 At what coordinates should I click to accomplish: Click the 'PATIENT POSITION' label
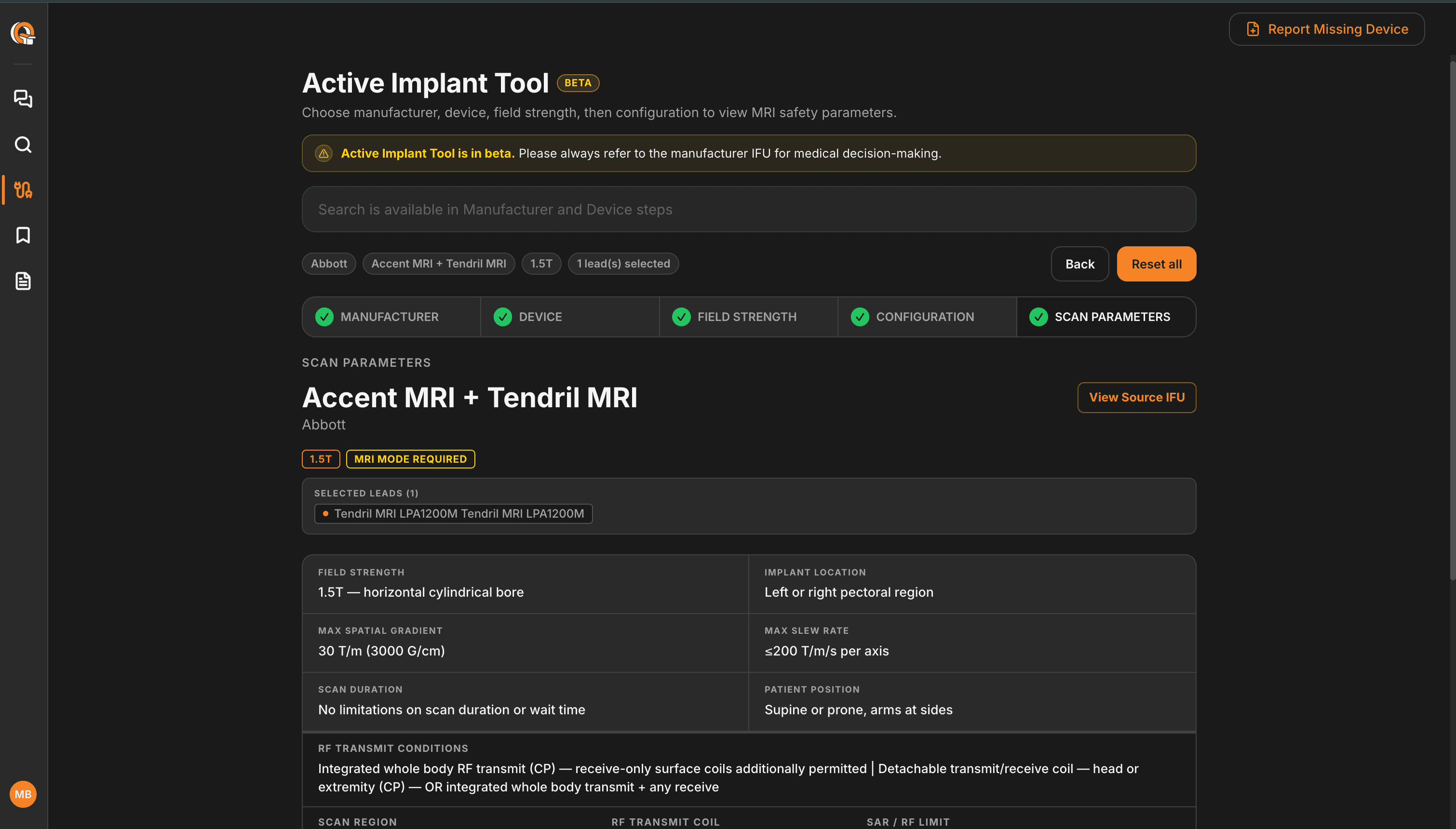pos(812,689)
